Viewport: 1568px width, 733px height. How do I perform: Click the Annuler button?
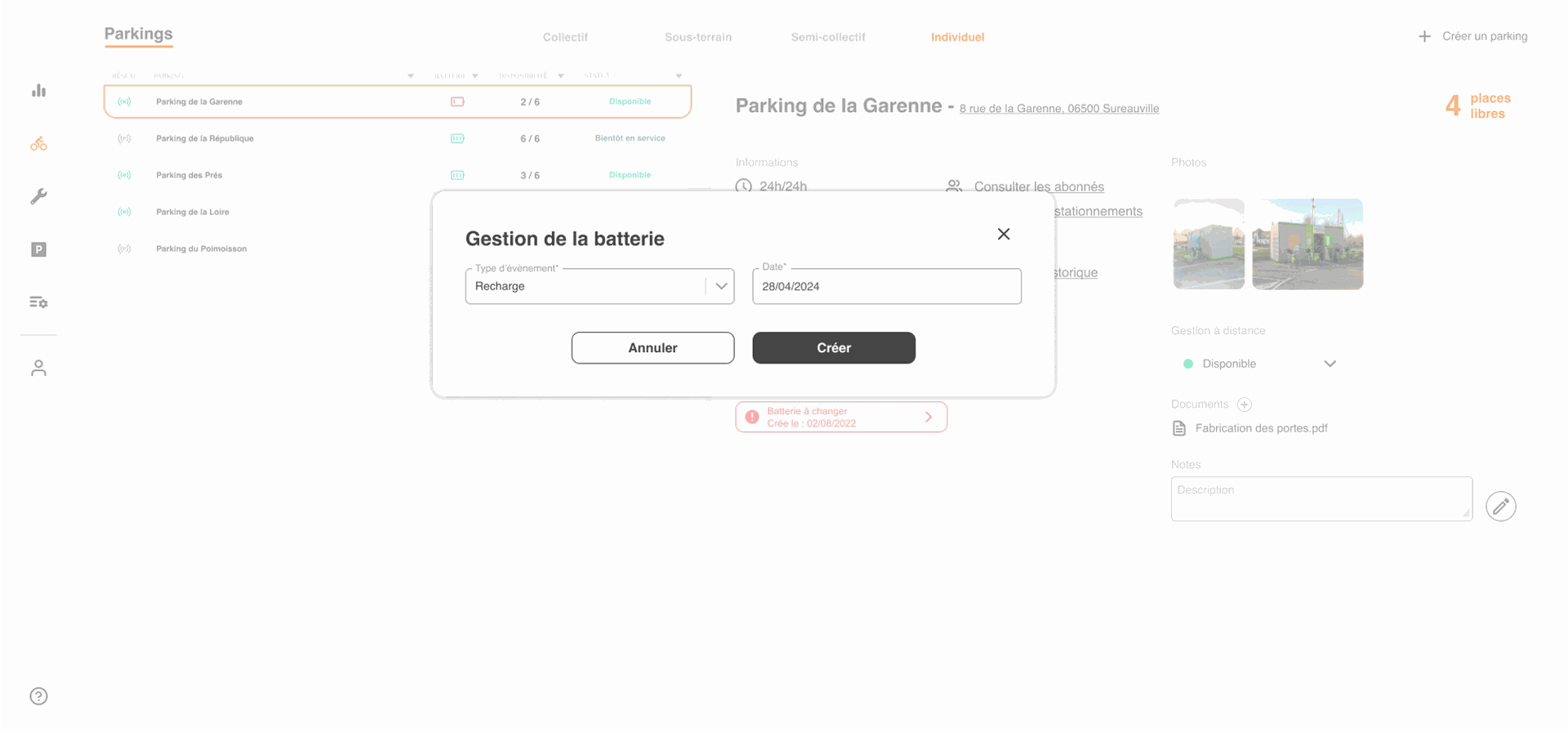(x=653, y=348)
